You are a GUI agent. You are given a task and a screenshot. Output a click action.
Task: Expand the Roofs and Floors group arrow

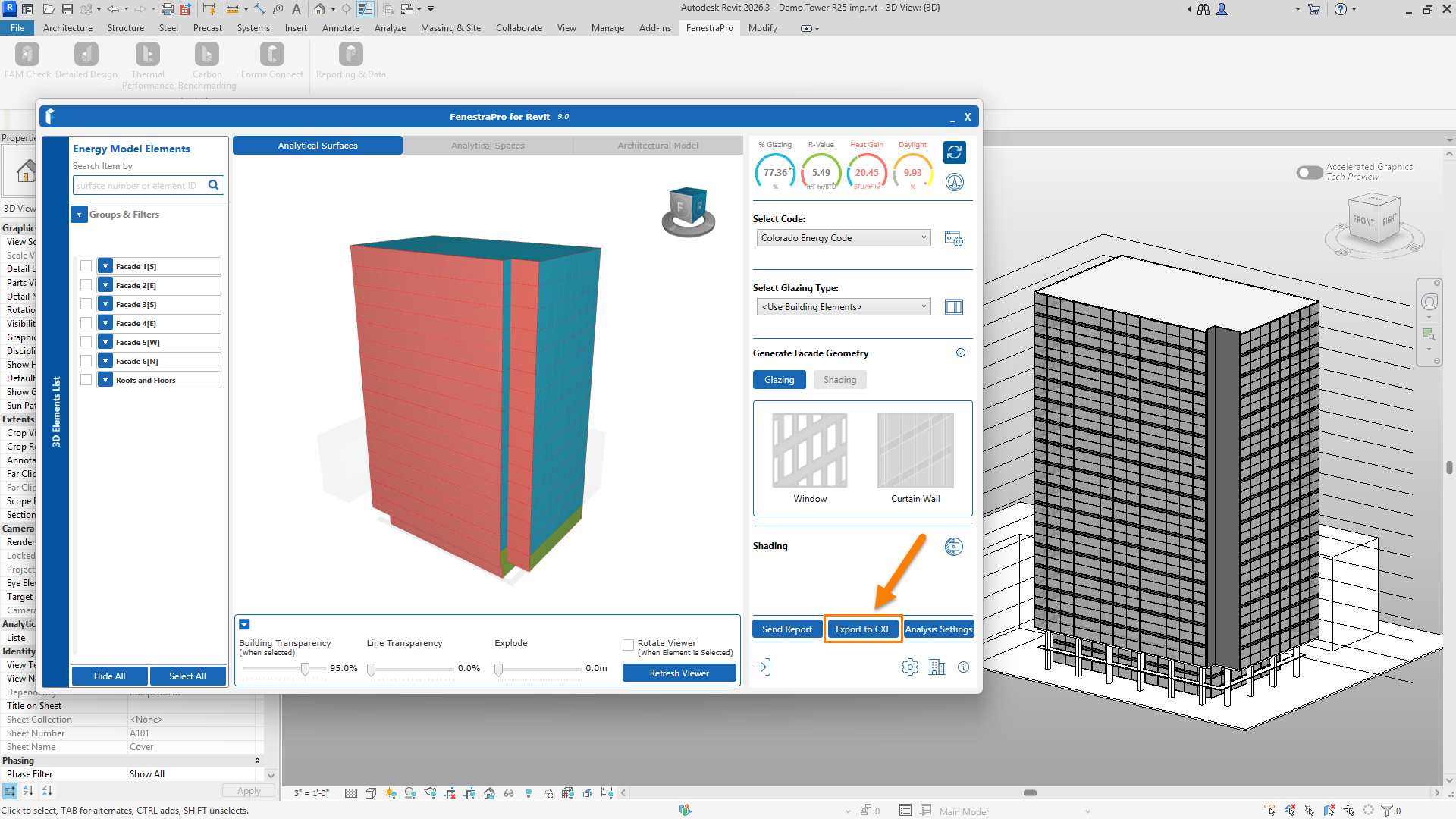(x=105, y=380)
